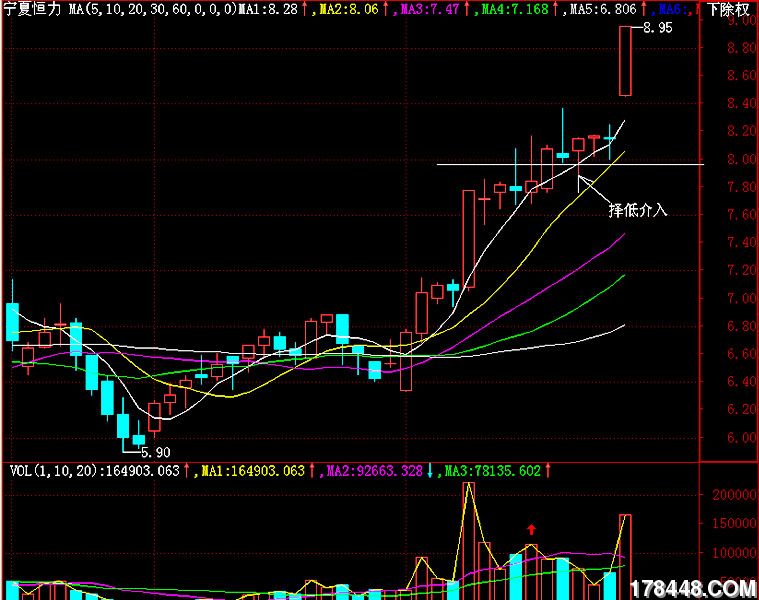Click the 7.00 tick on the price axis
Screen dimensions: 759x600
pos(742,298)
